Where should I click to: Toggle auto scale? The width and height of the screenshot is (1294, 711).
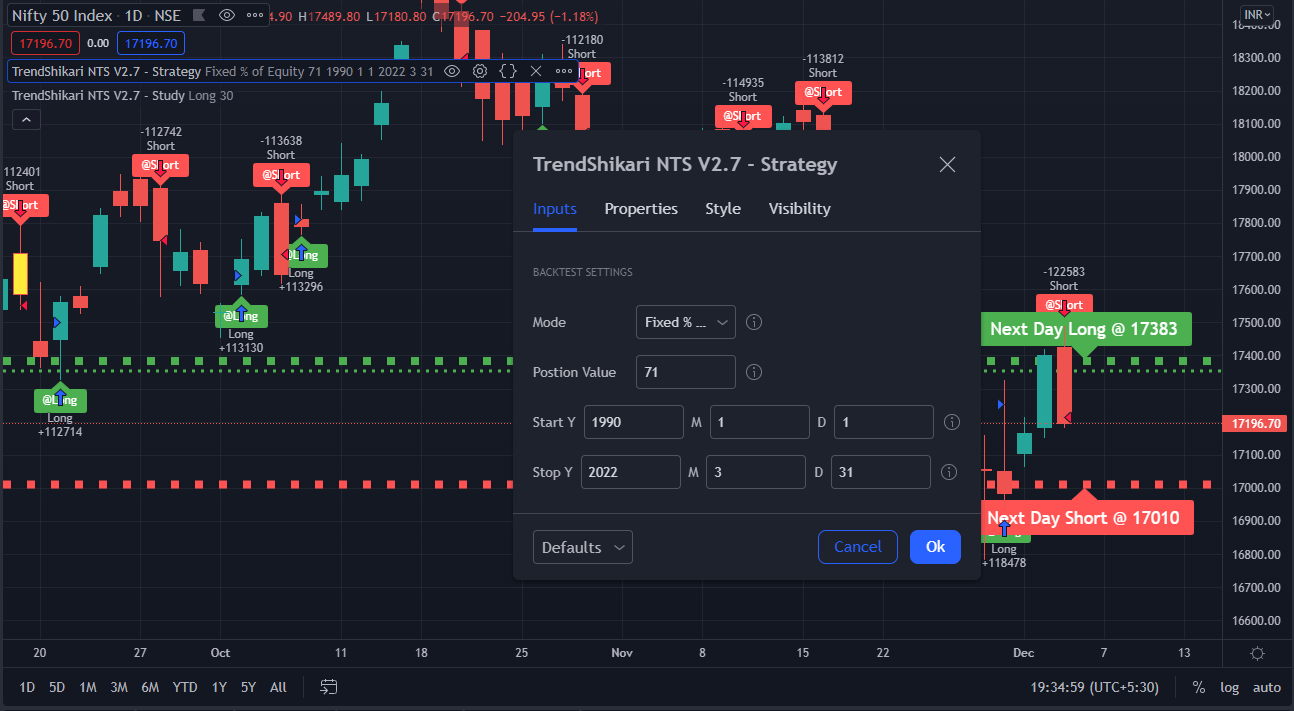[x=1266, y=687]
